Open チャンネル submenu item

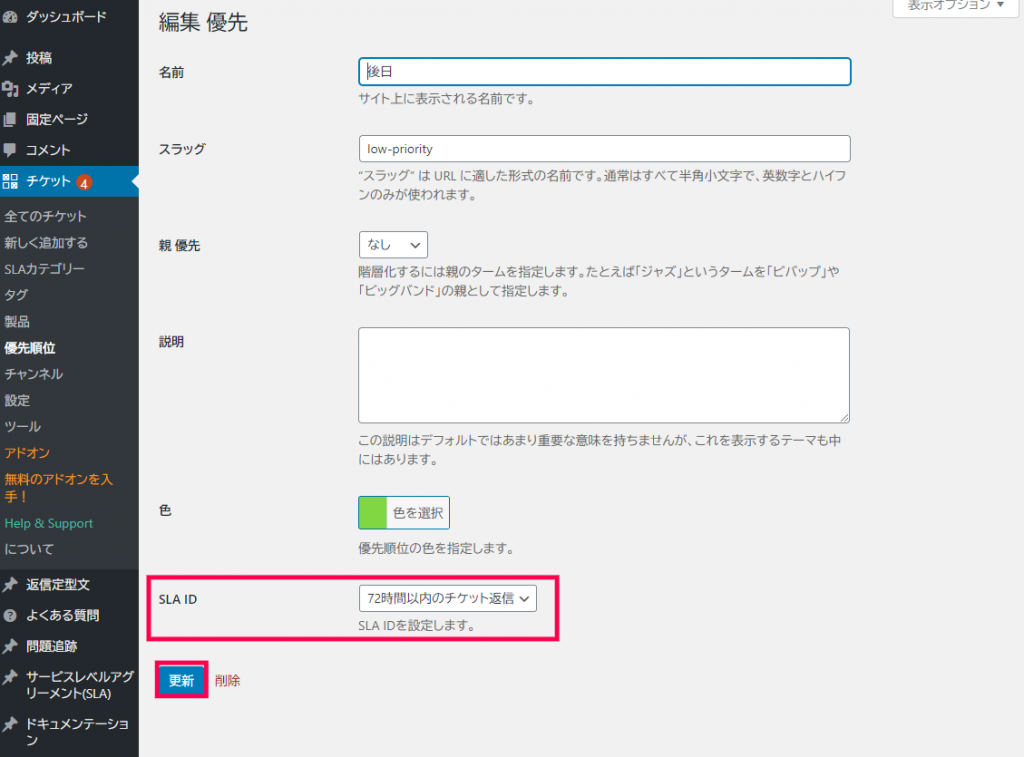tap(34, 374)
